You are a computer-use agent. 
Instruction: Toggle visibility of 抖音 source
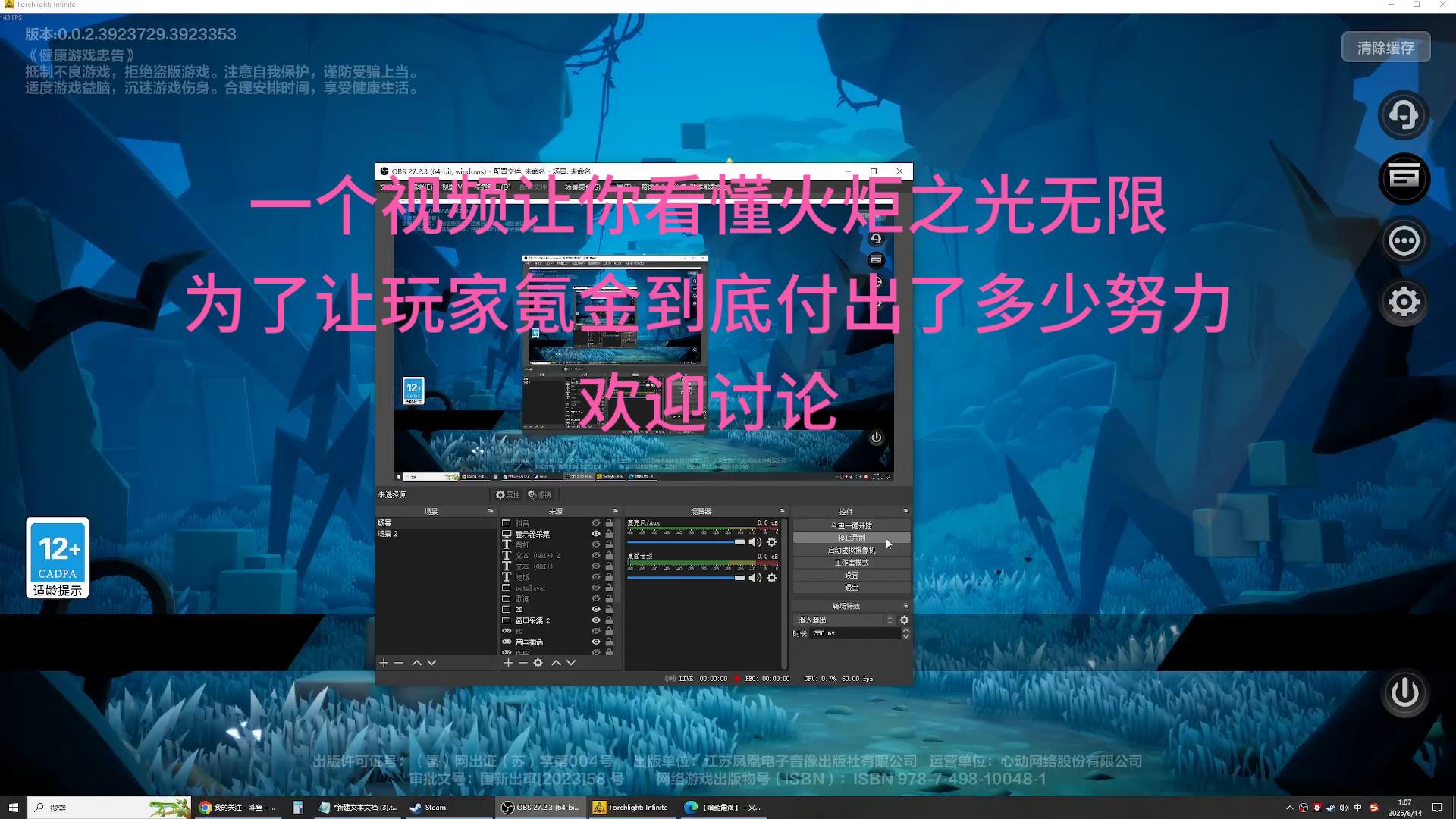pos(596,523)
